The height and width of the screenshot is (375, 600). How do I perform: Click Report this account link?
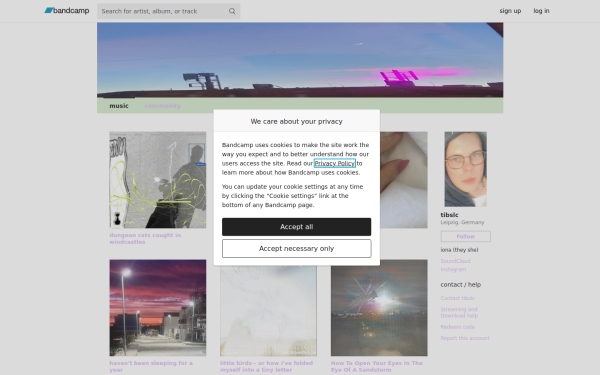pyautogui.click(x=465, y=338)
